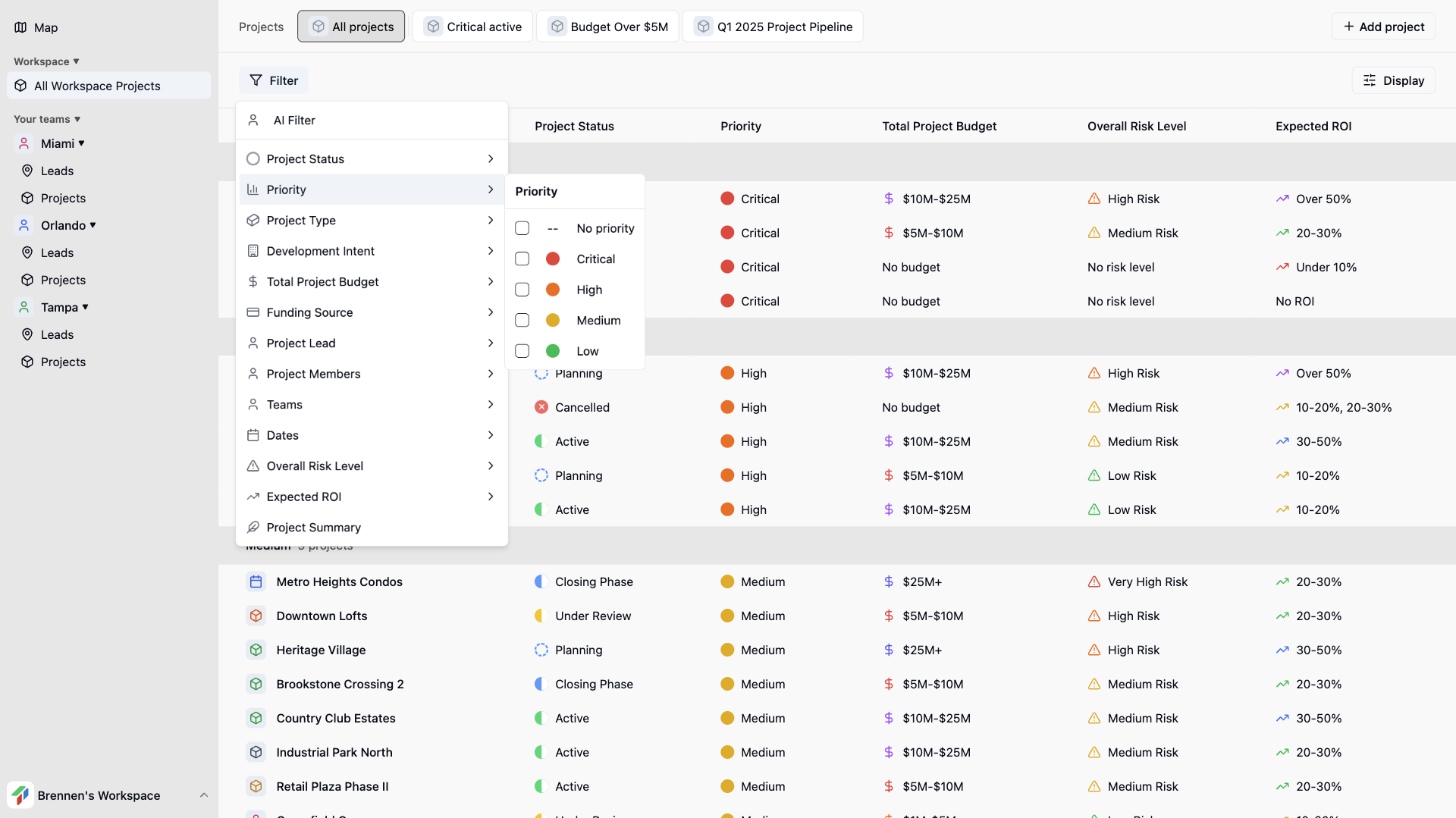Click the High Risk warning icon for Downtown Lofts
Viewport: 1456px width, 818px height.
(x=1094, y=616)
